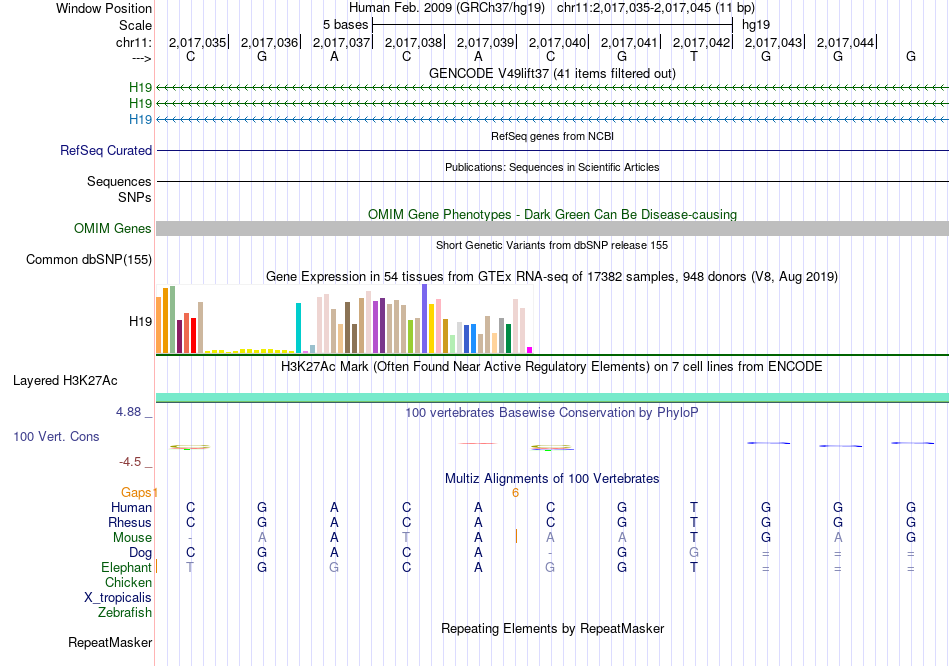The image size is (950, 666).
Task: Click the GTEx Gene Expression track title
Action: click(x=552, y=276)
